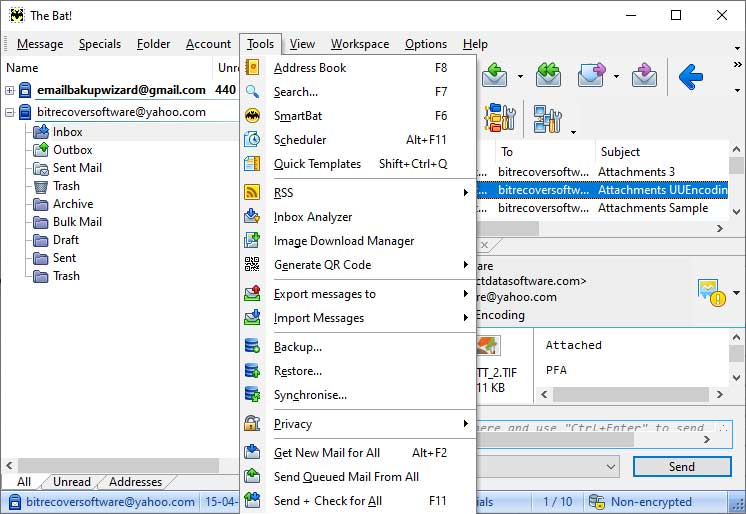
Task: Click the Synchronise database icon
Action: click(x=252, y=395)
